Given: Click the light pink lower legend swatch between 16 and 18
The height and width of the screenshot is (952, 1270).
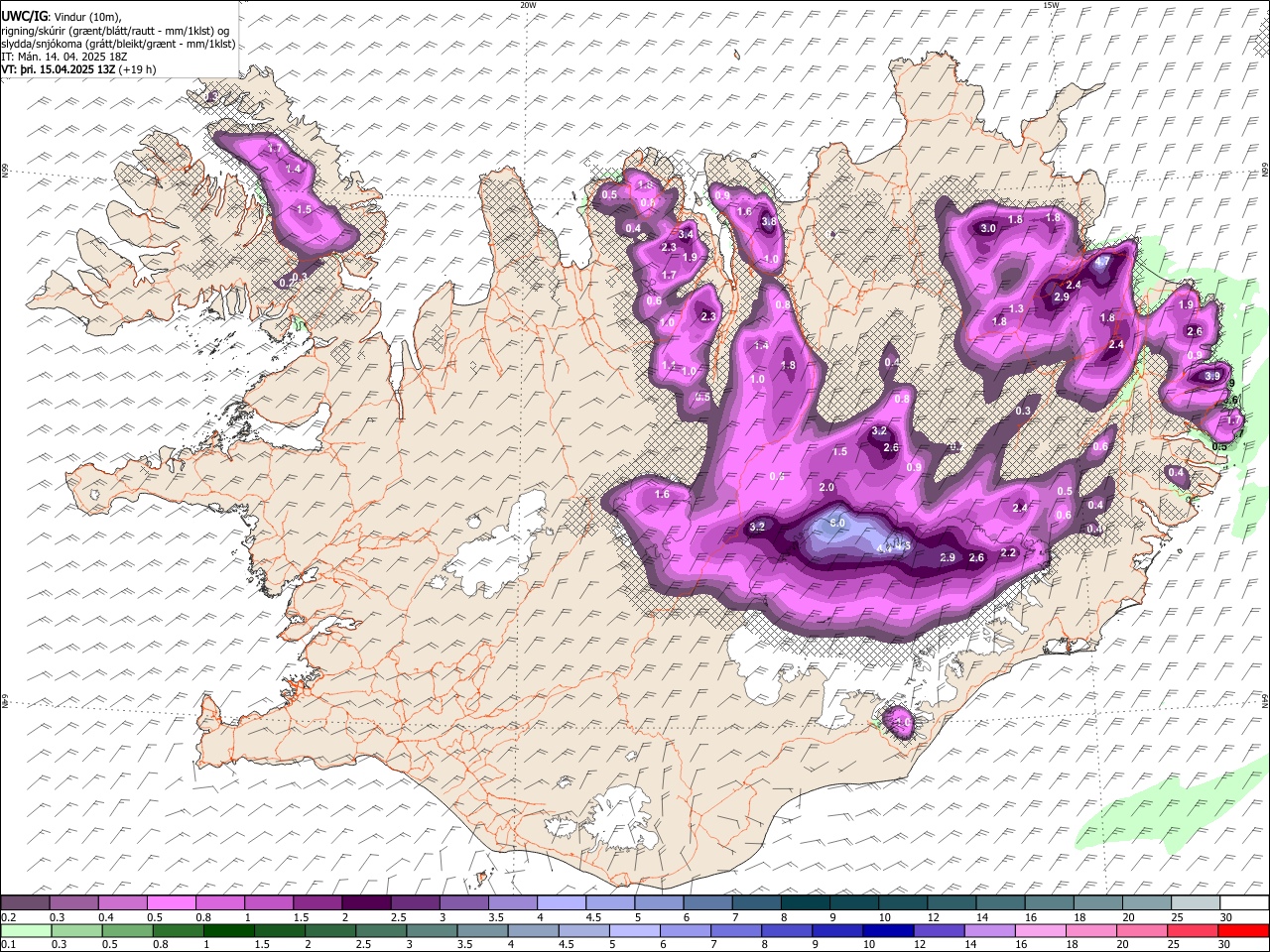Looking at the screenshot, I should 1041,930.
